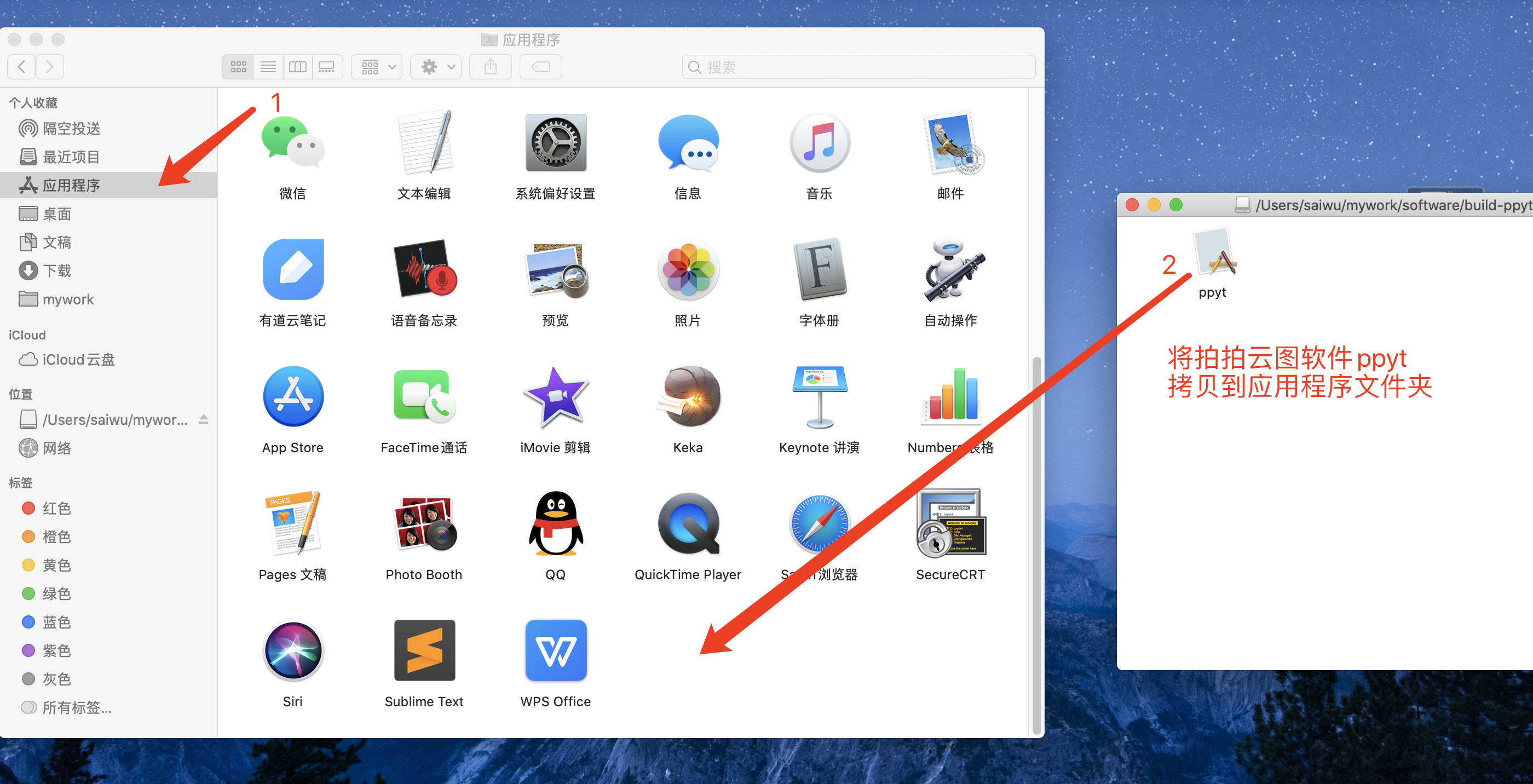This screenshot has width=1533, height=784.
Task: Switch to column view in Finder toolbar
Action: (297, 67)
